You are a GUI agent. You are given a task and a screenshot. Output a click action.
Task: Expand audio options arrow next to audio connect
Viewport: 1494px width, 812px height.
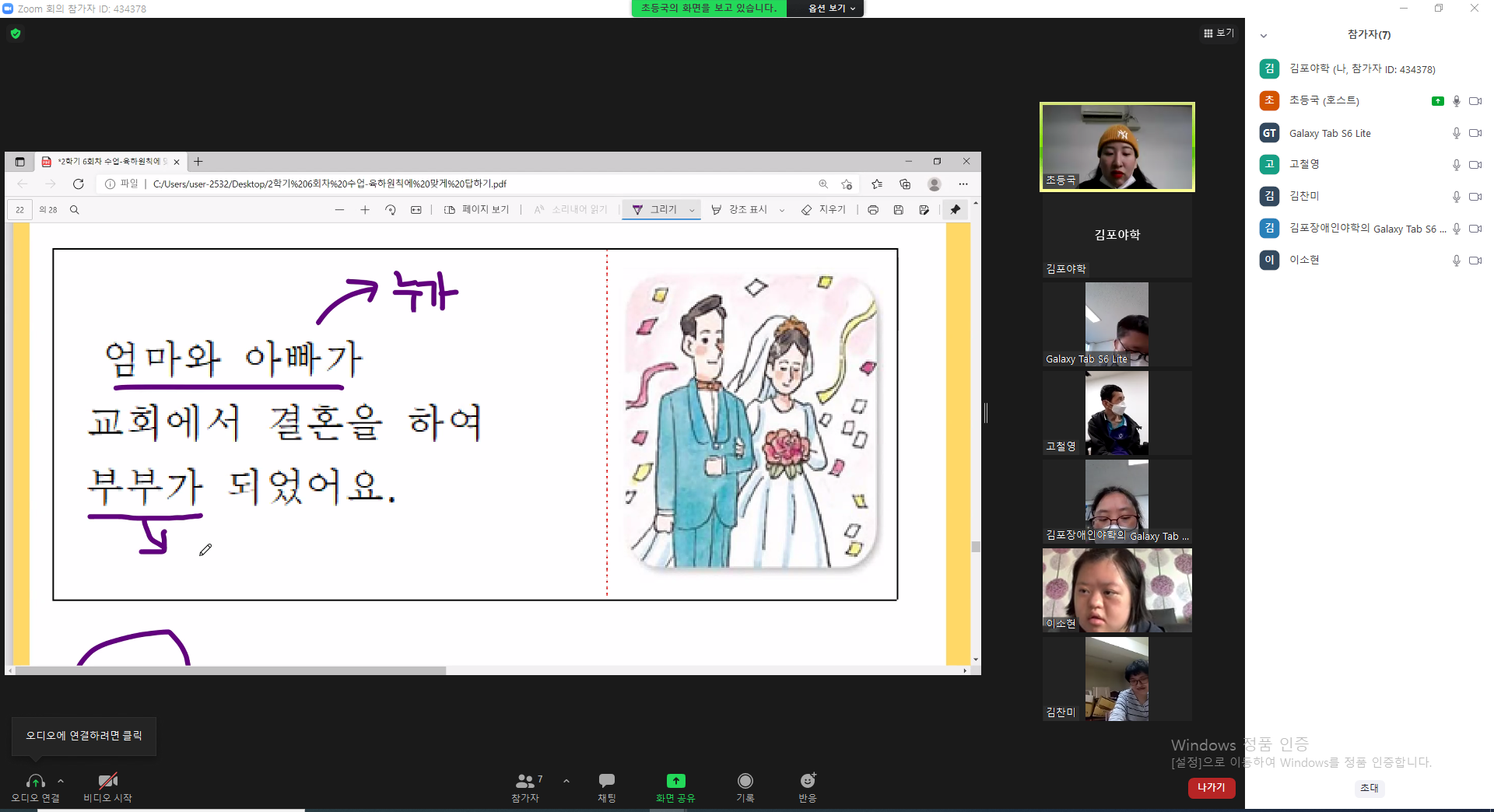pyautogui.click(x=61, y=781)
